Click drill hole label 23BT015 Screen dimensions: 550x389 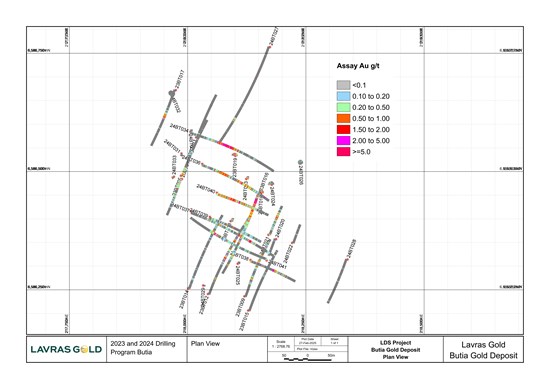tap(243, 321)
